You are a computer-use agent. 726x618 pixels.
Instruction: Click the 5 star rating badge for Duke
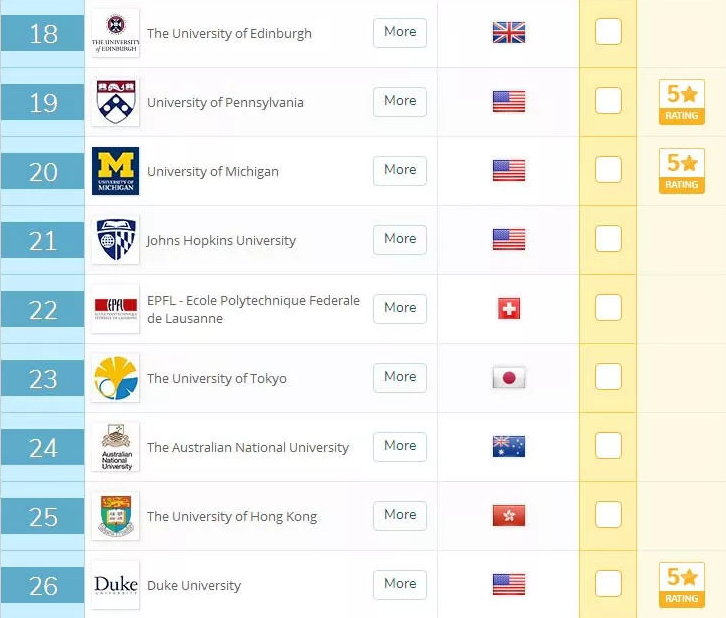coord(682,585)
